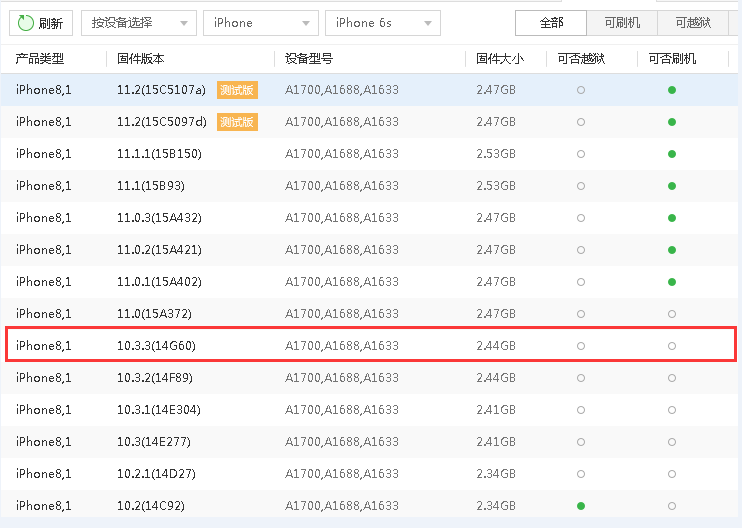The width and height of the screenshot is (742, 528).
Task: Select firmware version 10.3.1(14E304)
Action: [x=159, y=410]
